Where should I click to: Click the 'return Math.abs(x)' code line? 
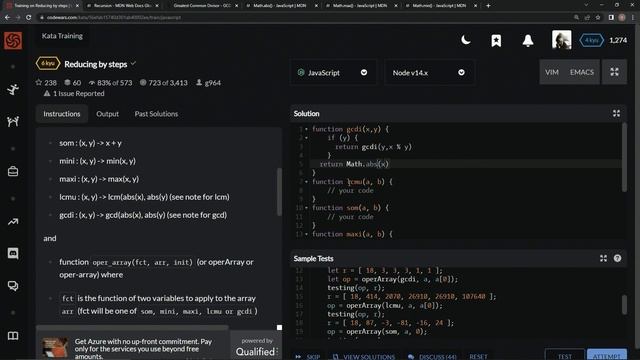354,164
